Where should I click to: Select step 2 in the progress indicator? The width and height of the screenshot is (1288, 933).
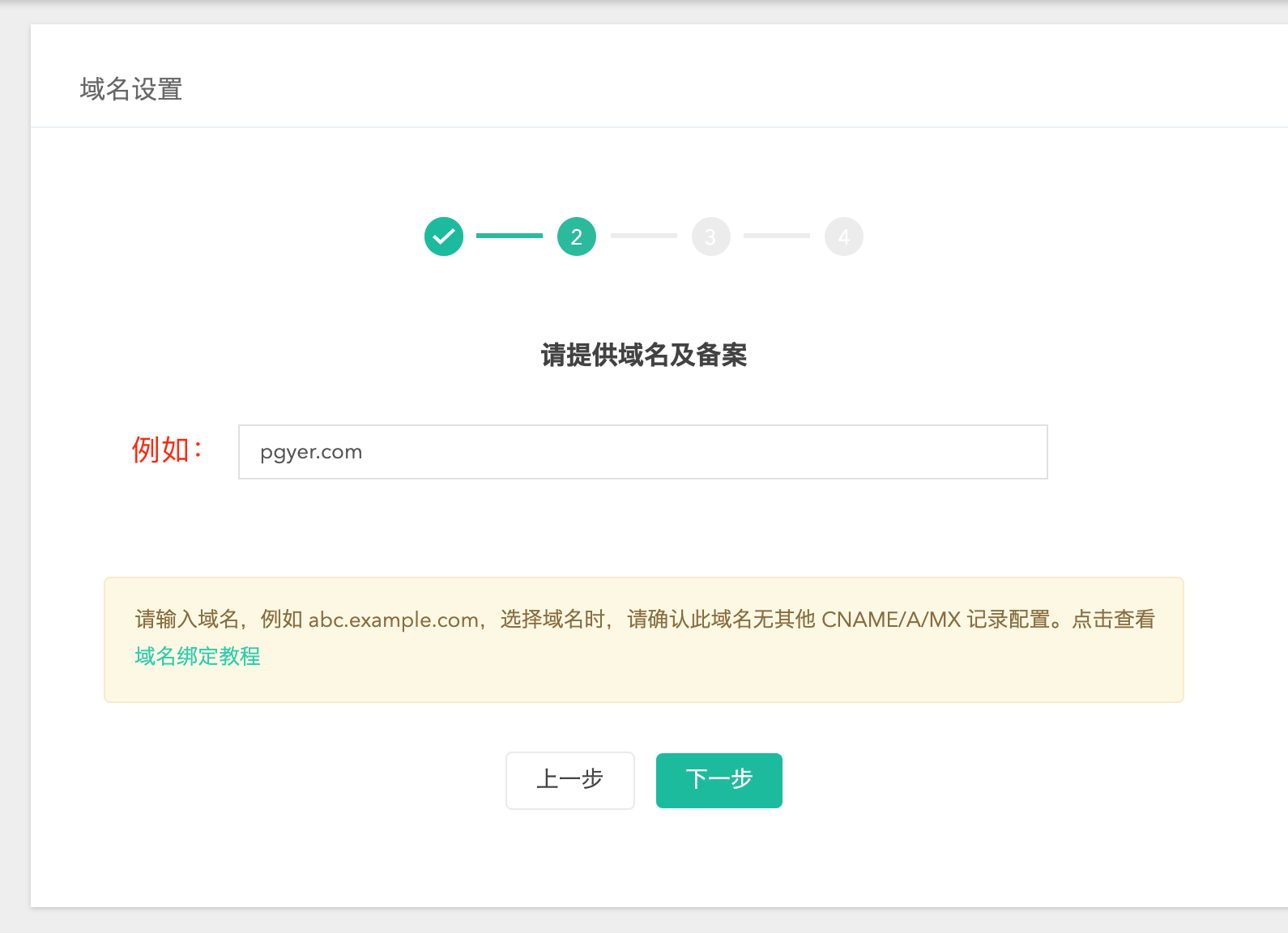pos(577,236)
